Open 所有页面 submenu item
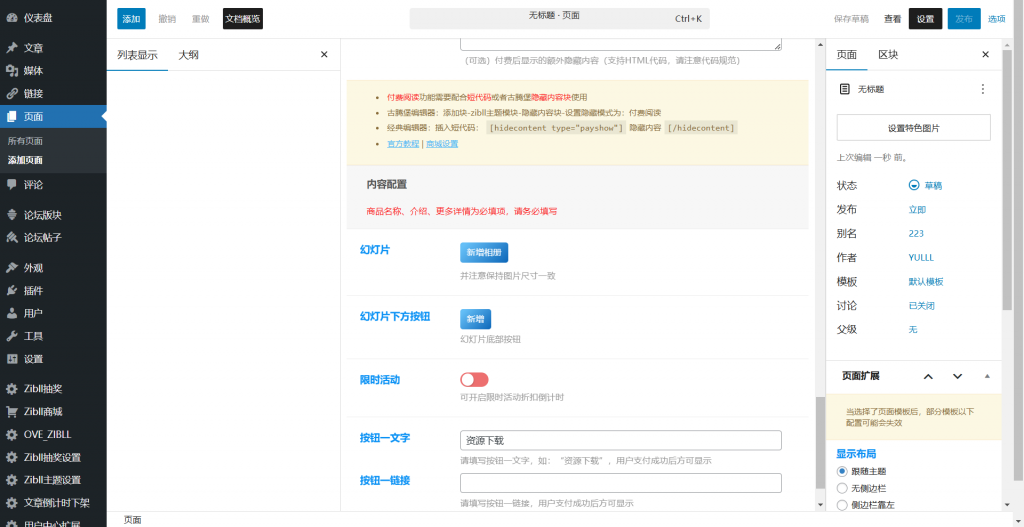1024x527 pixels. pos(25,140)
